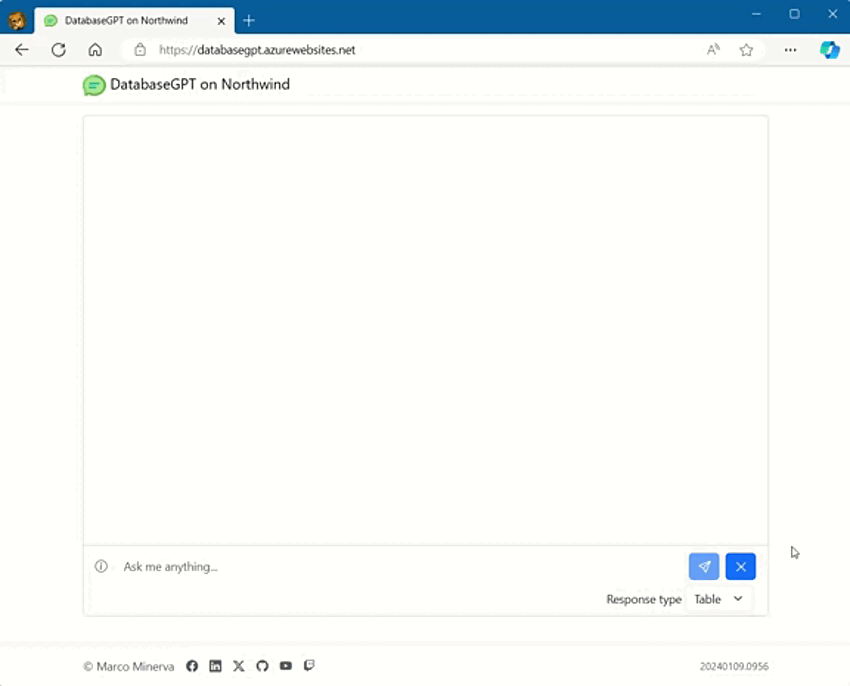Open Marco Minerva's Facebook link
Image resolution: width=850 pixels, height=686 pixels.
[x=192, y=665]
